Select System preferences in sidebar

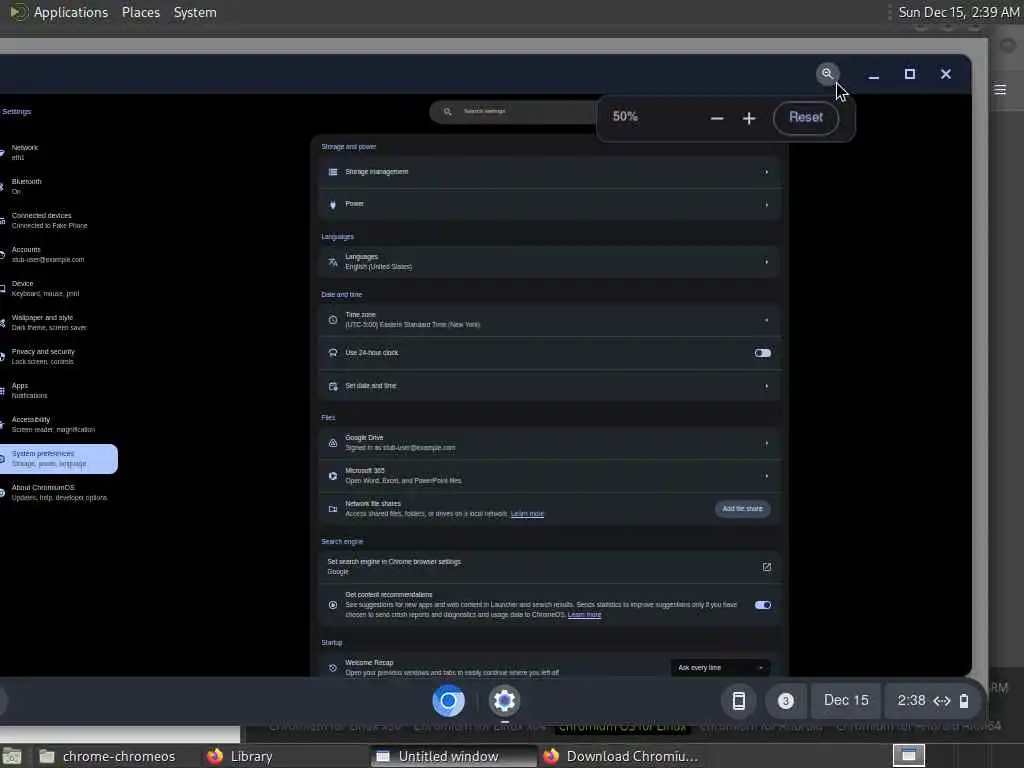(x=57, y=458)
